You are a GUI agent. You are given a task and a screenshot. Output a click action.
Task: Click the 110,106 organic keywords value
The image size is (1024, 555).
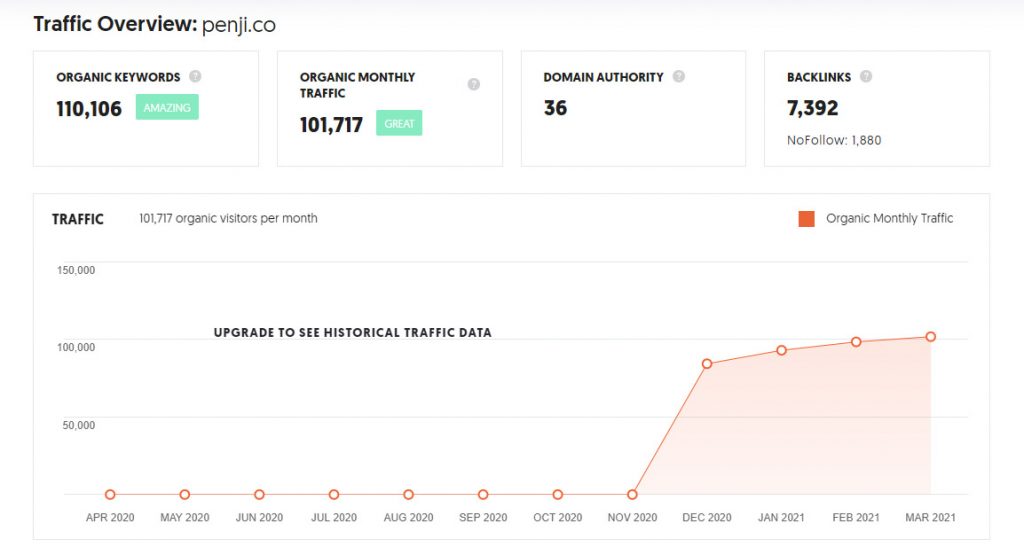tap(89, 108)
